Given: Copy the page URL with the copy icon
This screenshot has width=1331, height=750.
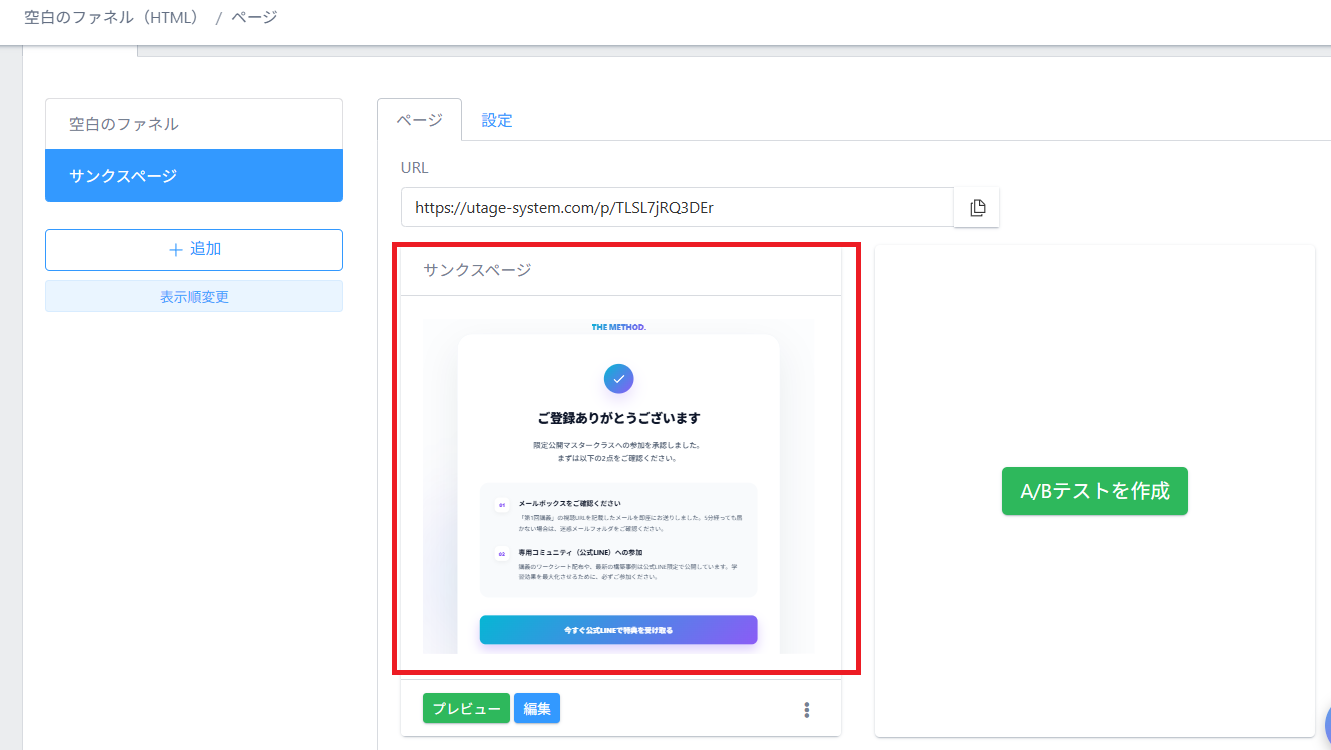Looking at the screenshot, I should coord(977,207).
